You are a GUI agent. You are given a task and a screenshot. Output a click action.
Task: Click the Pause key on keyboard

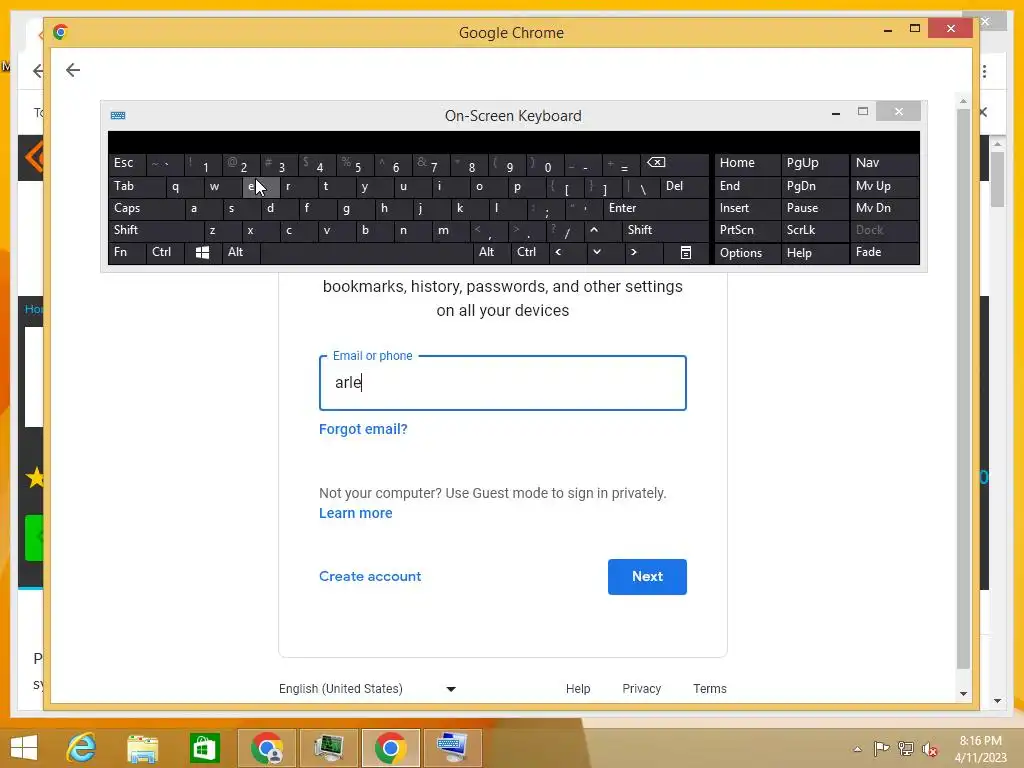(814, 208)
